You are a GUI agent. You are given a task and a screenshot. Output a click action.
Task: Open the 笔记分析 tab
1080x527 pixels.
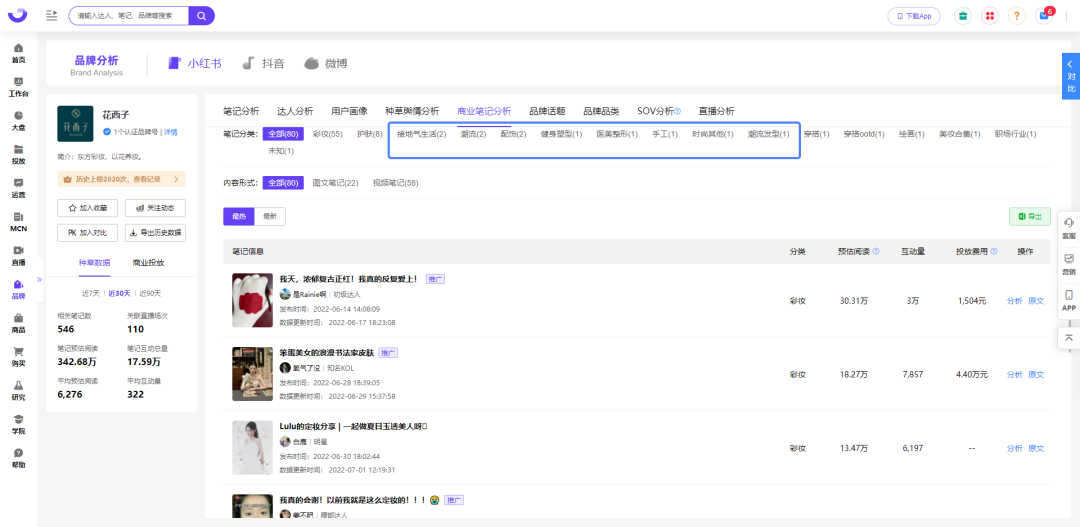[241, 111]
